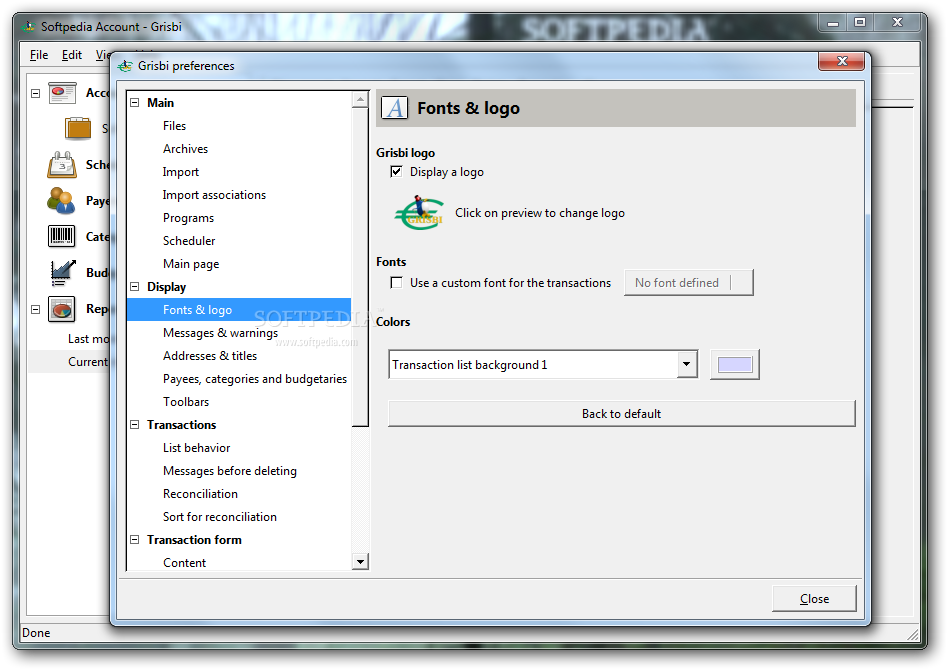Select Files in preferences tree

click(174, 126)
